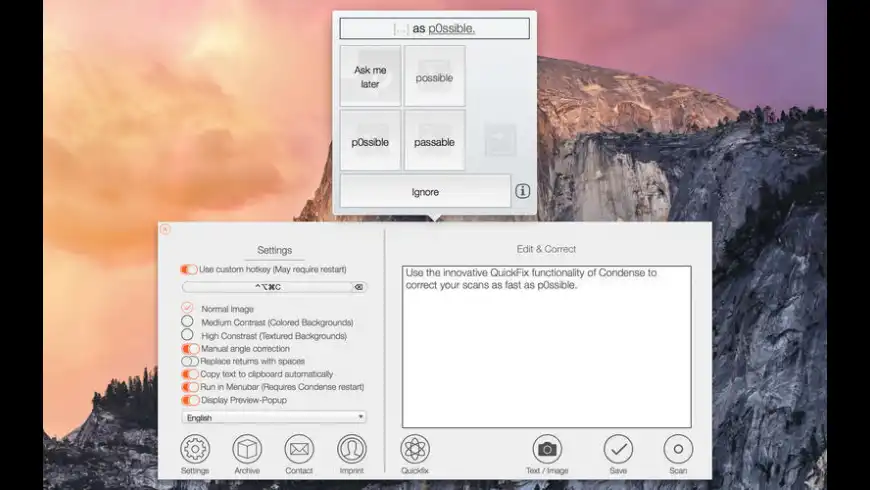Open the Settings gear icon
Screen dimensions: 870x490
click(x=195, y=449)
